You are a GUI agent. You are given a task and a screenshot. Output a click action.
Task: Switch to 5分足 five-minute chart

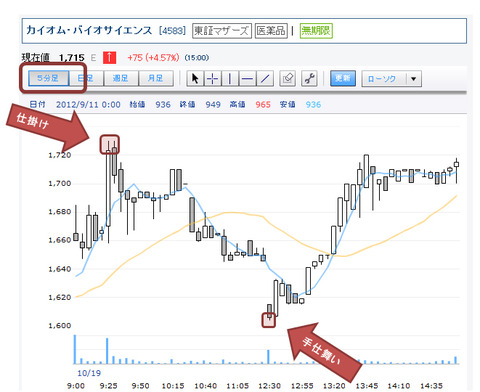[48, 78]
